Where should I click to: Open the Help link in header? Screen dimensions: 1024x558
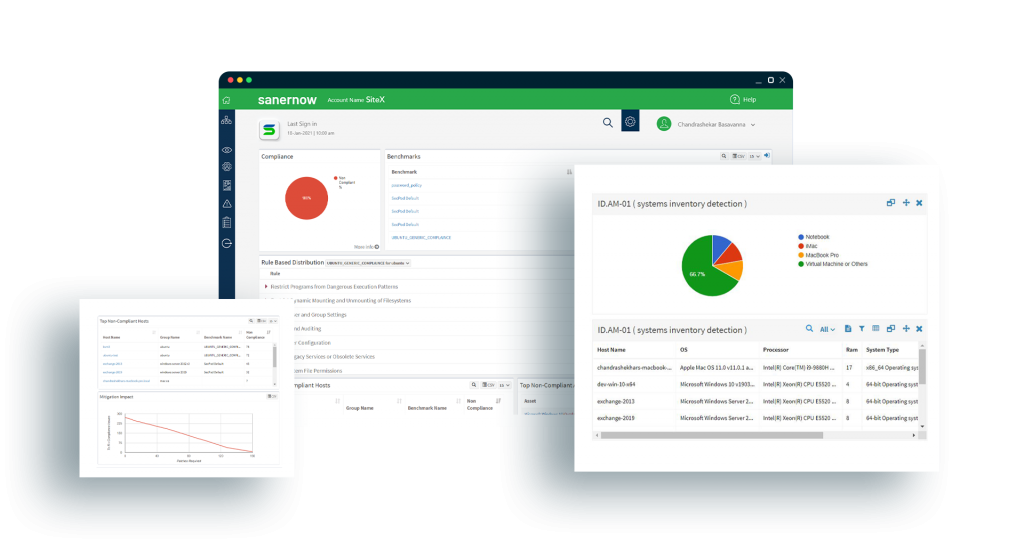(x=743, y=99)
